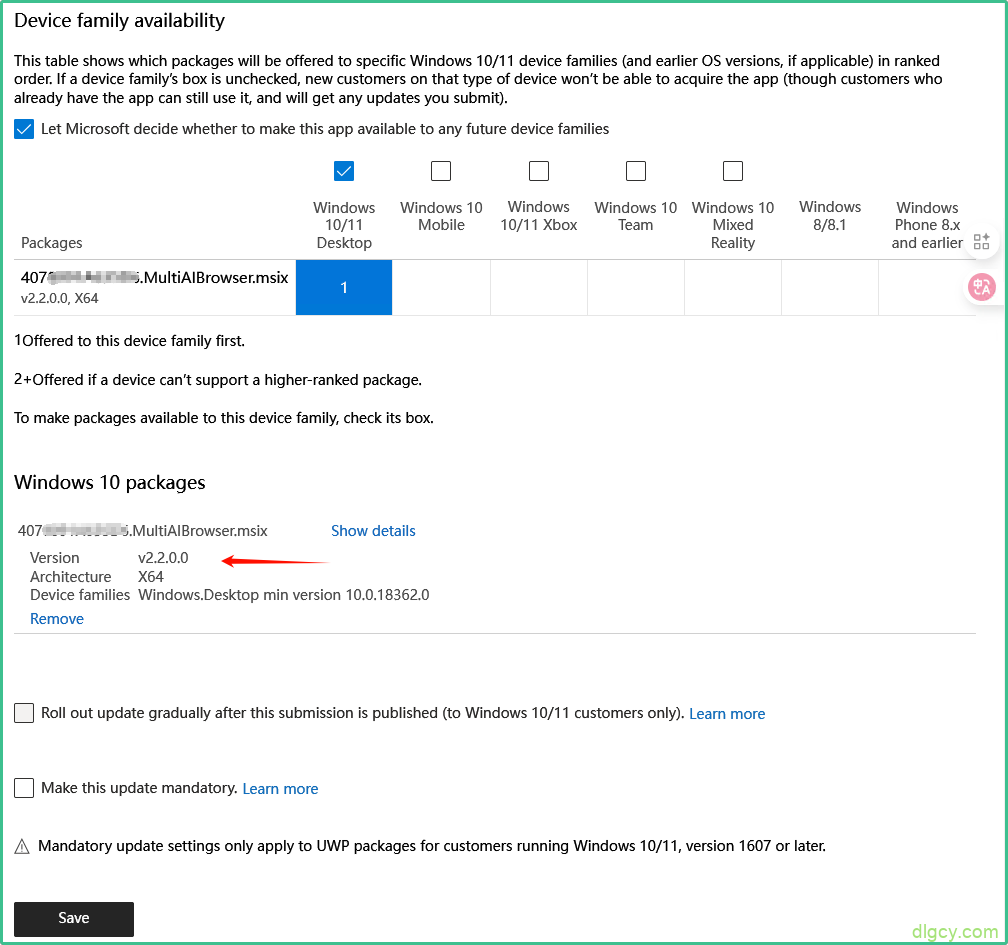The image size is (1008, 945).
Task: Expand package info via Show details
Action: (x=373, y=531)
